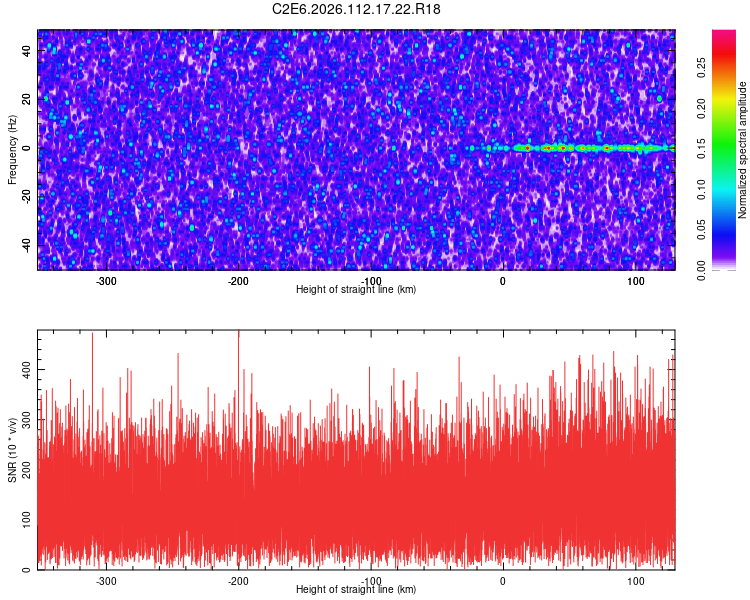Screen dimensions: 750x600
Task: Click the spectrogram's x-axis title text
Action: (x=356, y=290)
